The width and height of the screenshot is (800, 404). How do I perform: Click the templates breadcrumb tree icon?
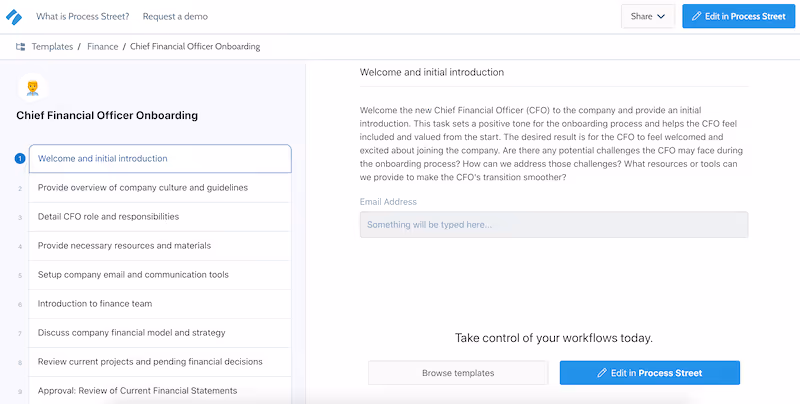pyautogui.click(x=20, y=47)
